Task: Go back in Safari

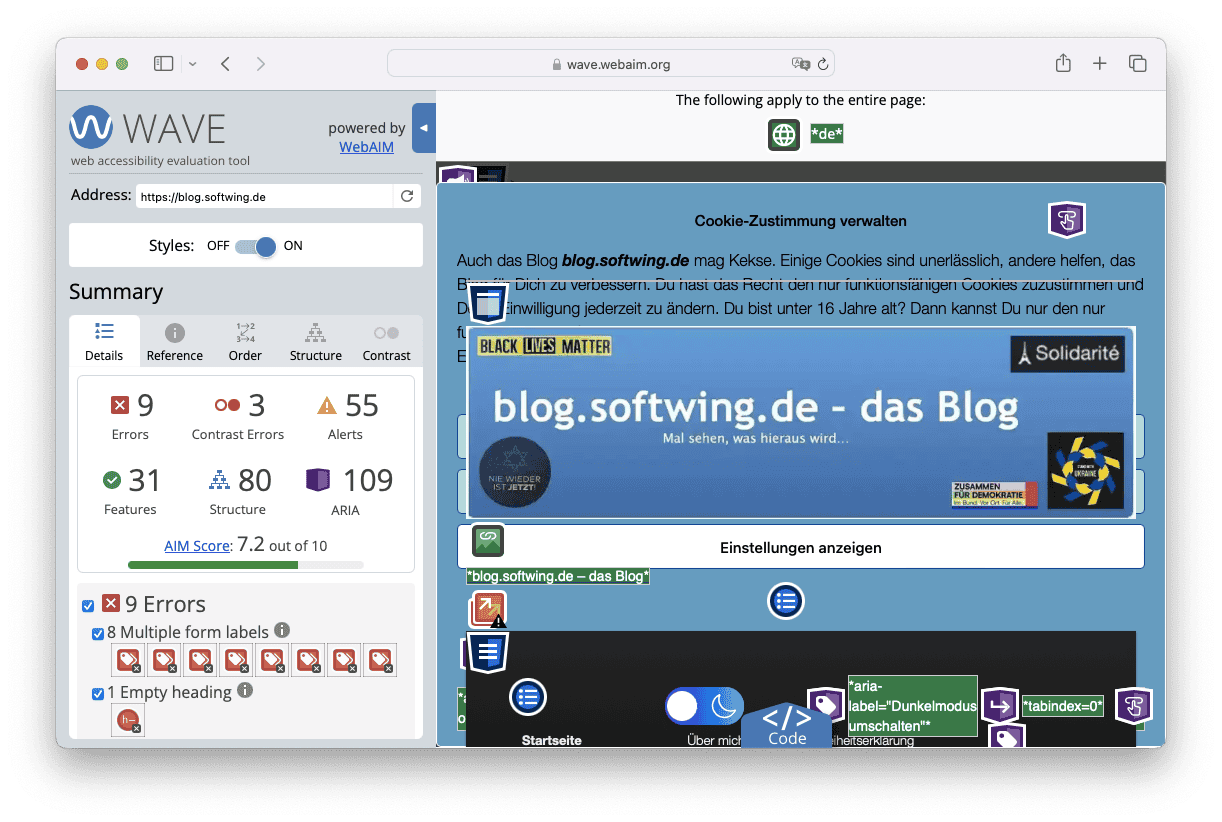Action: coord(226,63)
